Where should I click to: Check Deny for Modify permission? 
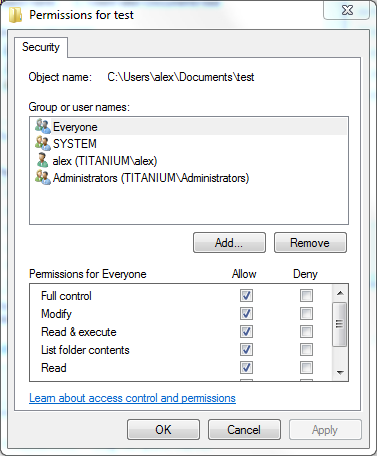pyautogui.click(x=306, y=314)
